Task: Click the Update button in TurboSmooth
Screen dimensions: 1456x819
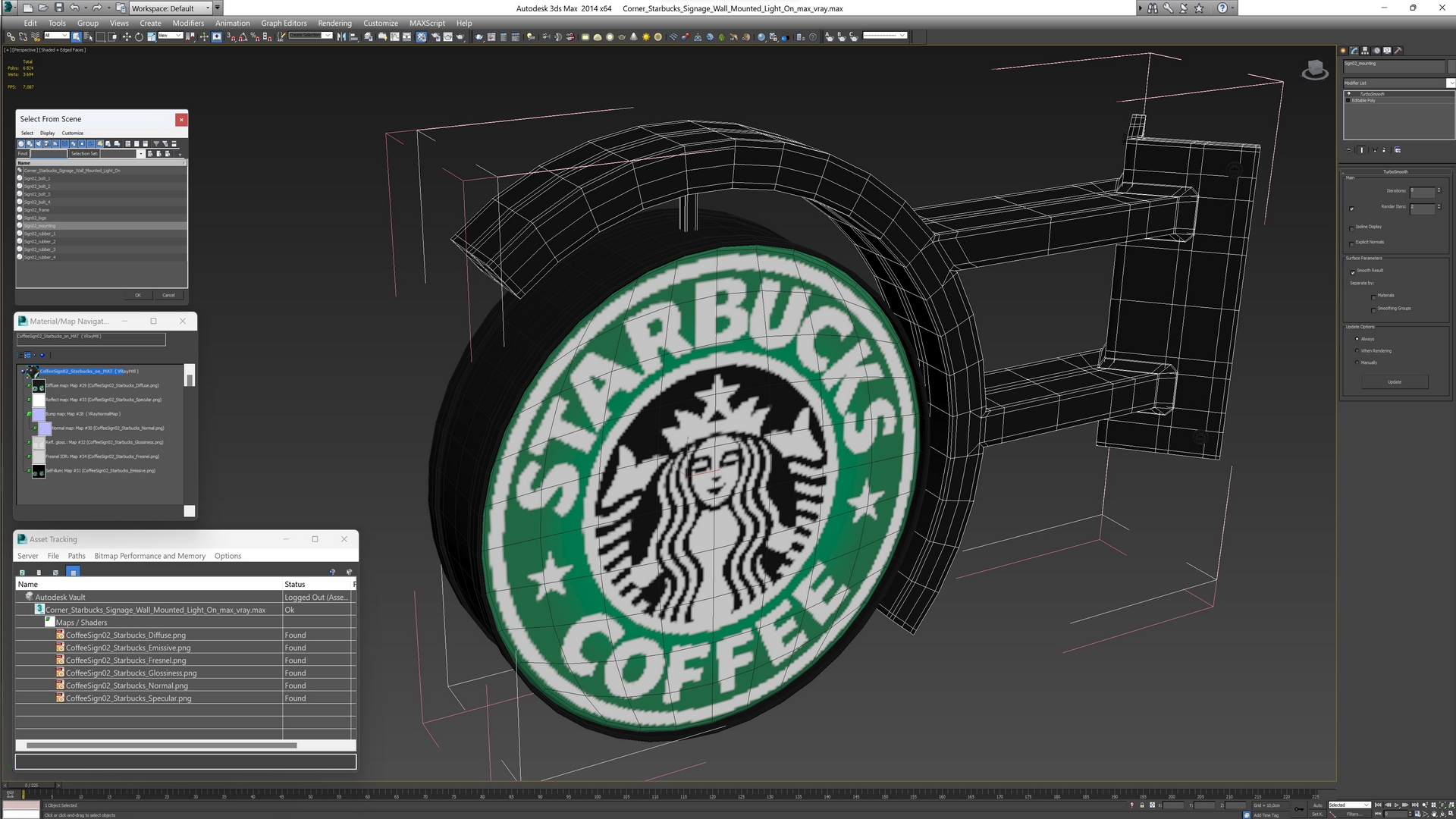Action: [x=1395, y=382]
